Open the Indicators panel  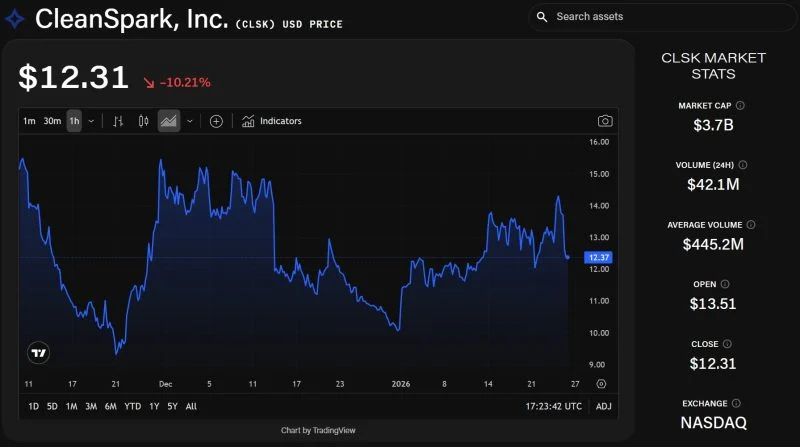(x=272, y=121)
